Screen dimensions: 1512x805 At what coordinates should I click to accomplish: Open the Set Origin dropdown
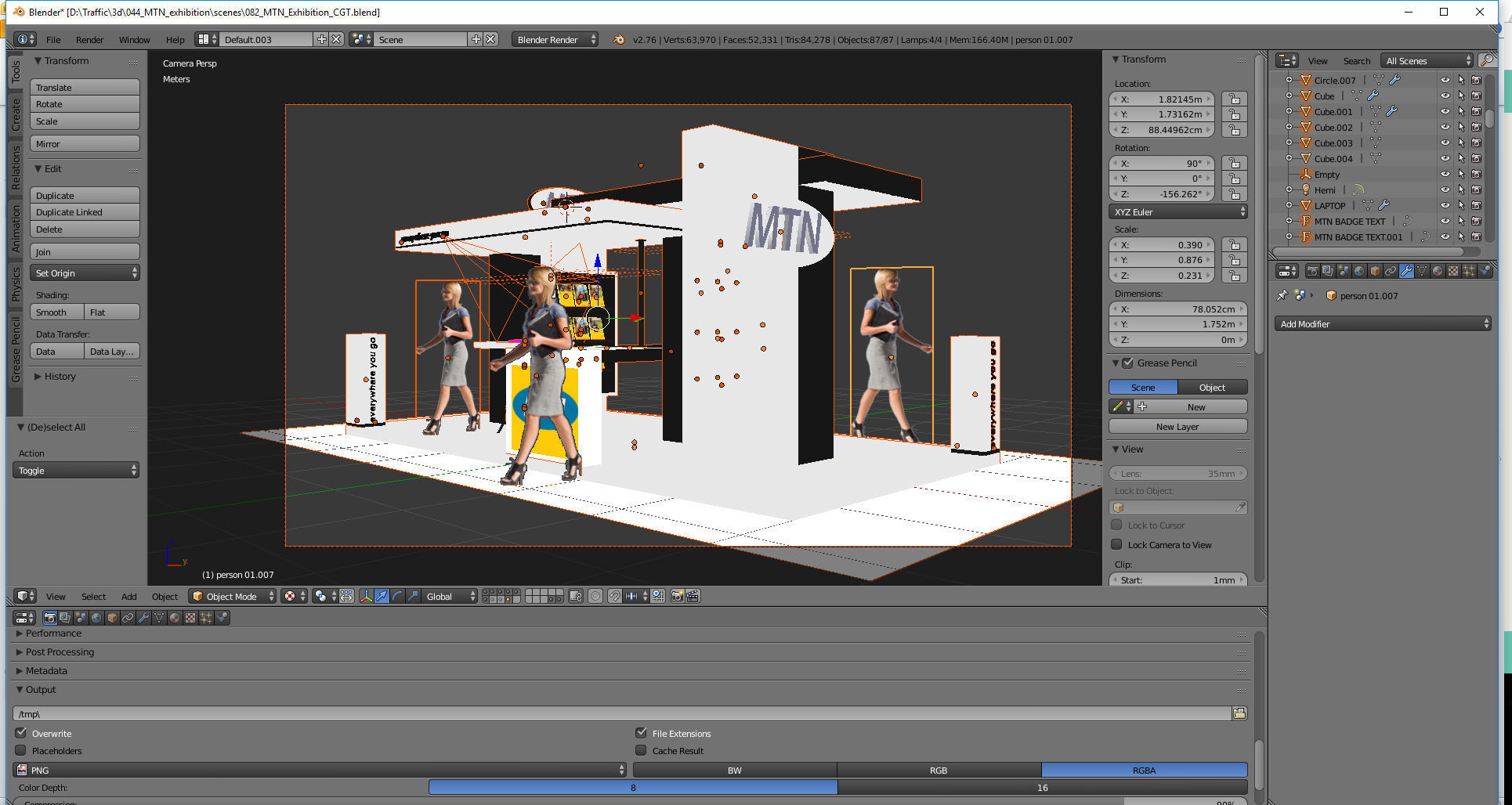click(x=85, y=273)
